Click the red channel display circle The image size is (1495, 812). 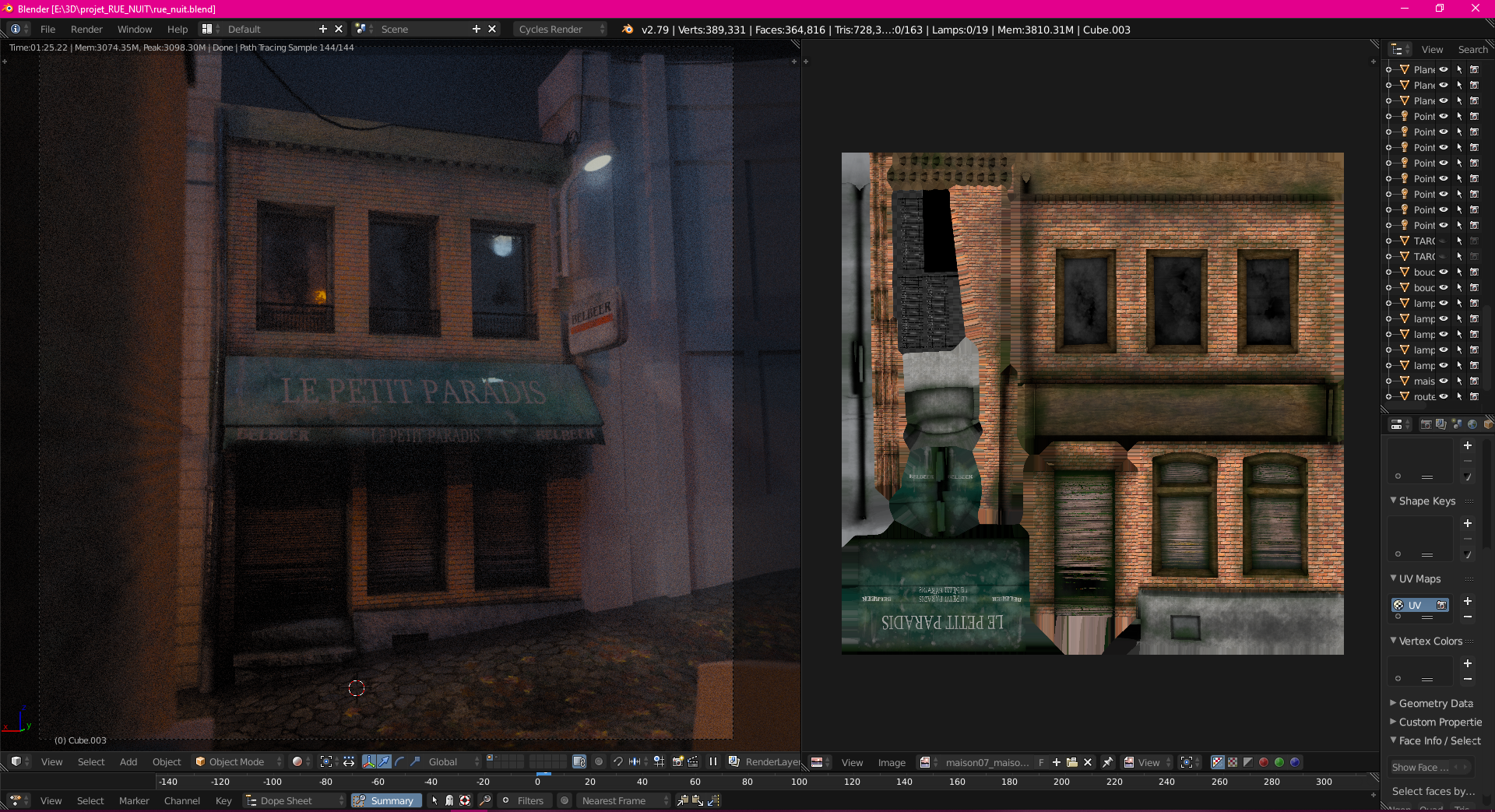coord(1264,762)
